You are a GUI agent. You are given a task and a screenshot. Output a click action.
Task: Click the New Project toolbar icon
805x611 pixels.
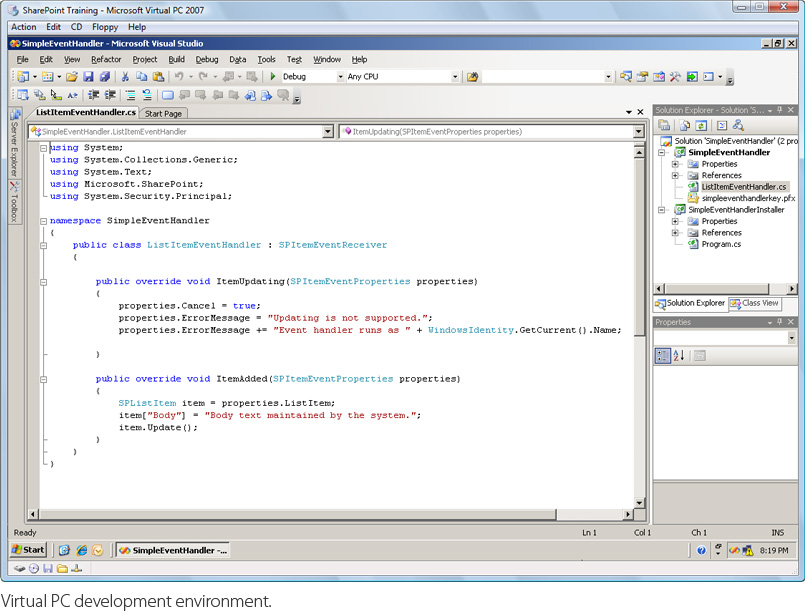[x=23, y=77]
